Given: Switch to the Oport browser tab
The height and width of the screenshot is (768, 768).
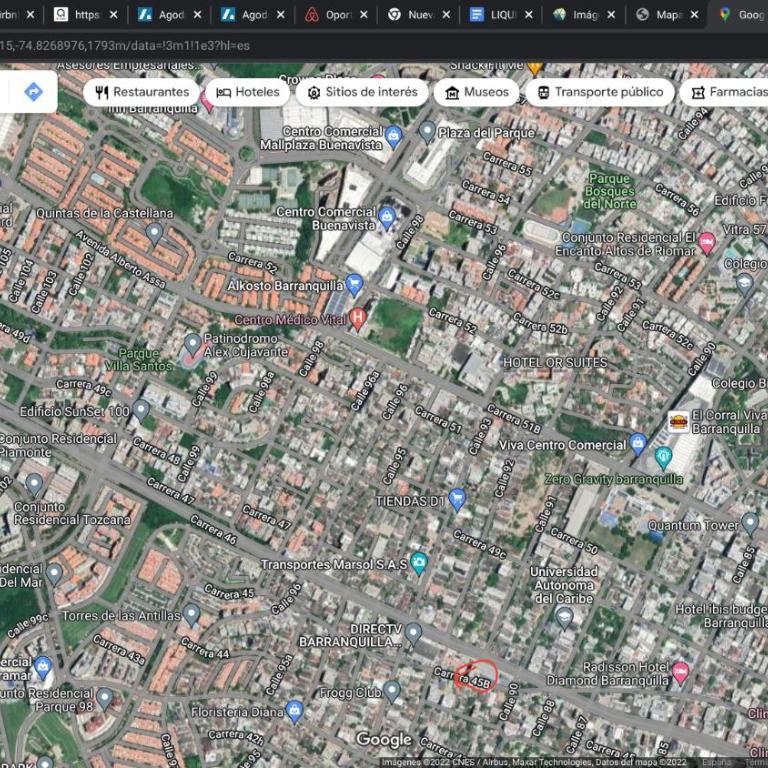Looking at the screenshot, I should coord(333,15).
